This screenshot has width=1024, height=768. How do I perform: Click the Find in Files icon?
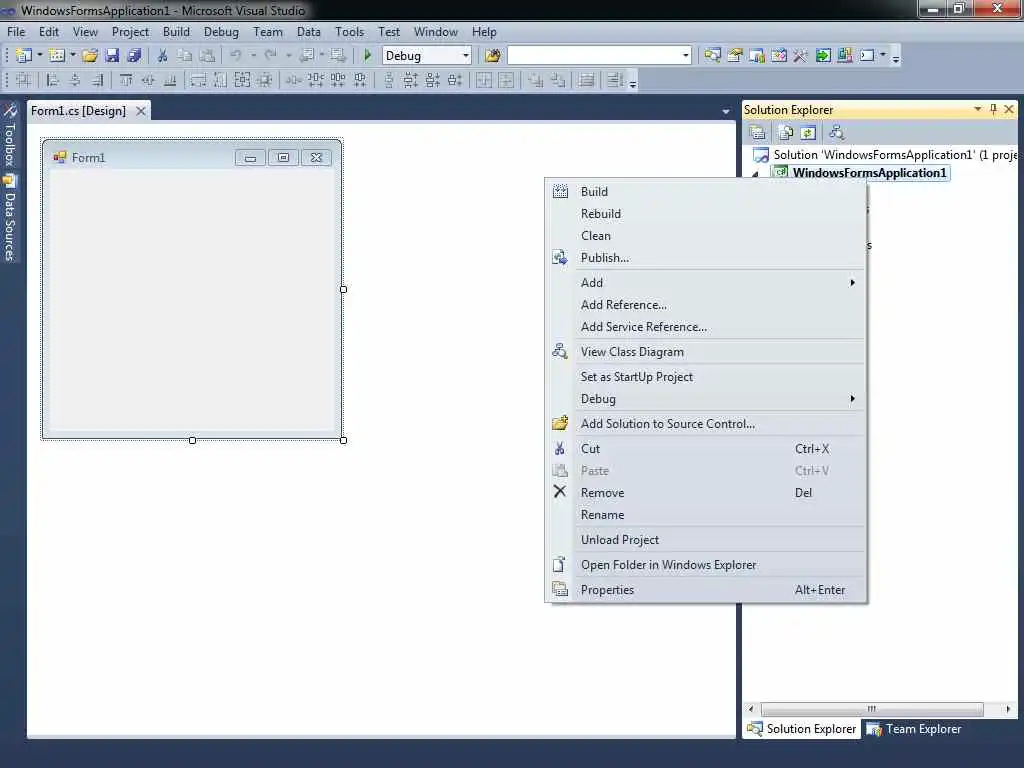tap(493, 56)
